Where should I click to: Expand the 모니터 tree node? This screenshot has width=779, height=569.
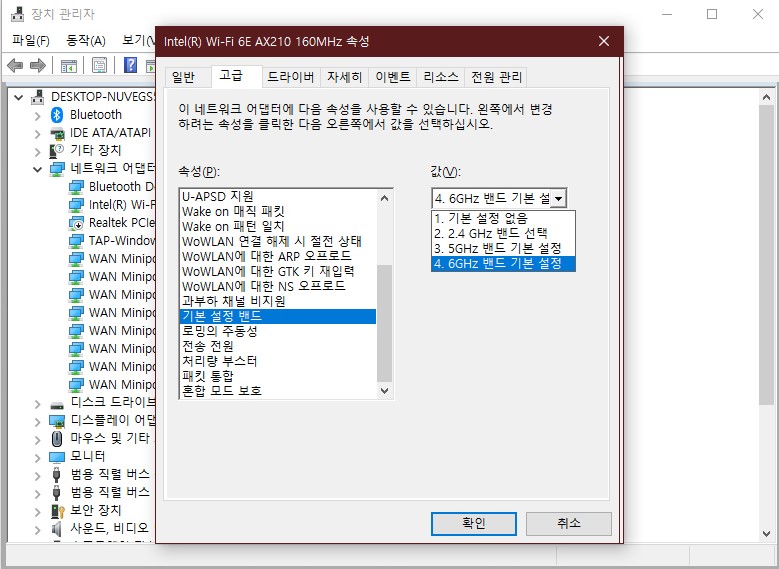pos(38,457)
